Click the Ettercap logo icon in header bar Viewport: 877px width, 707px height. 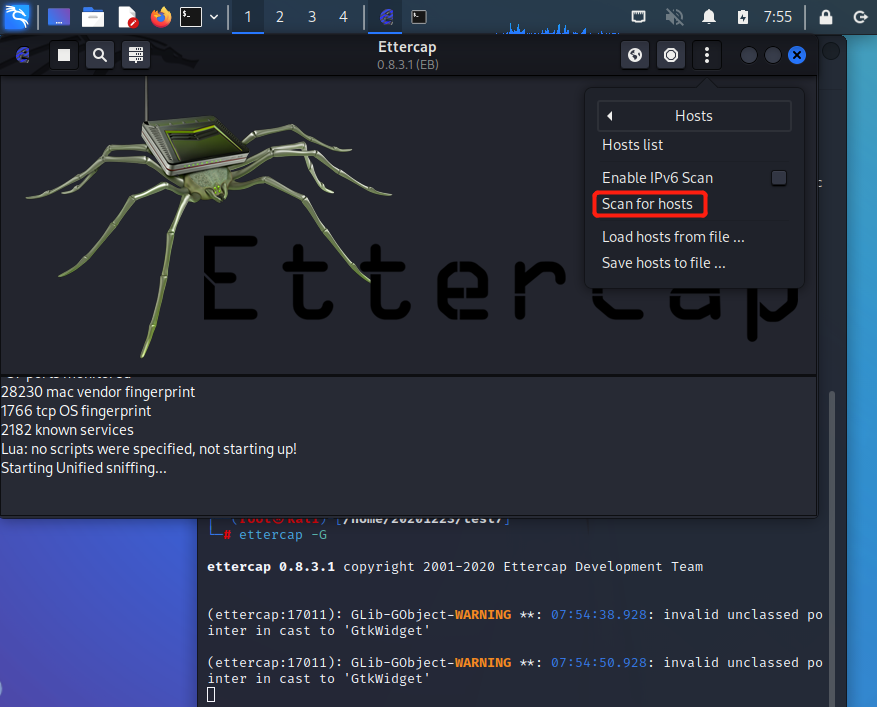[x=22, y=55]
